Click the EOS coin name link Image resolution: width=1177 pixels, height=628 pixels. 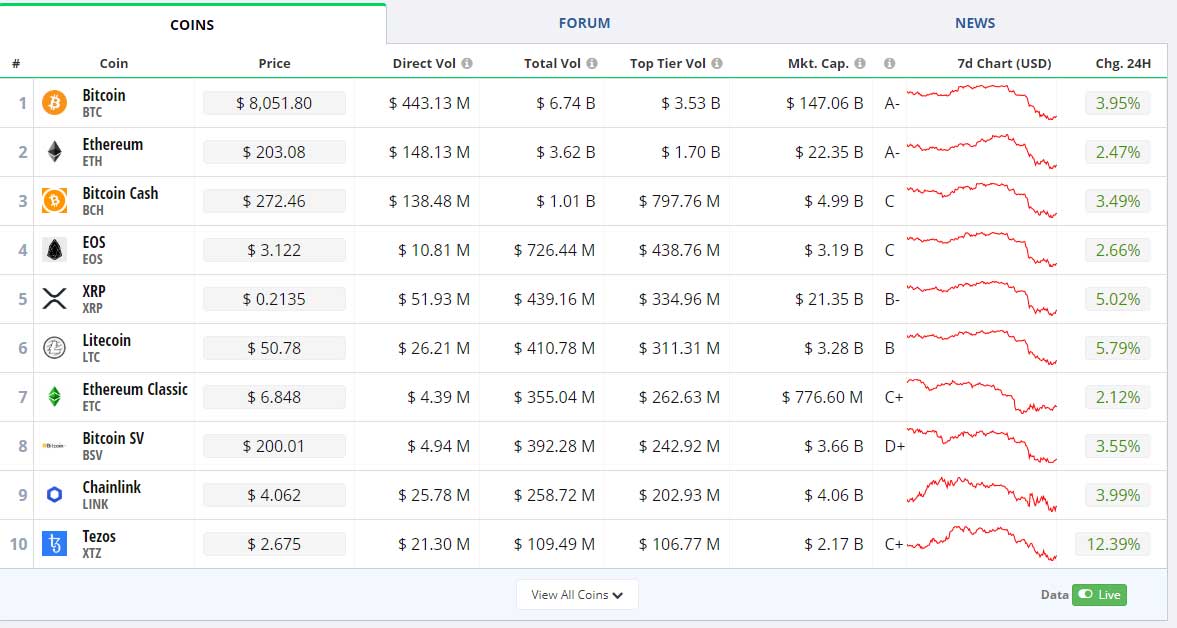pos(94,242)
